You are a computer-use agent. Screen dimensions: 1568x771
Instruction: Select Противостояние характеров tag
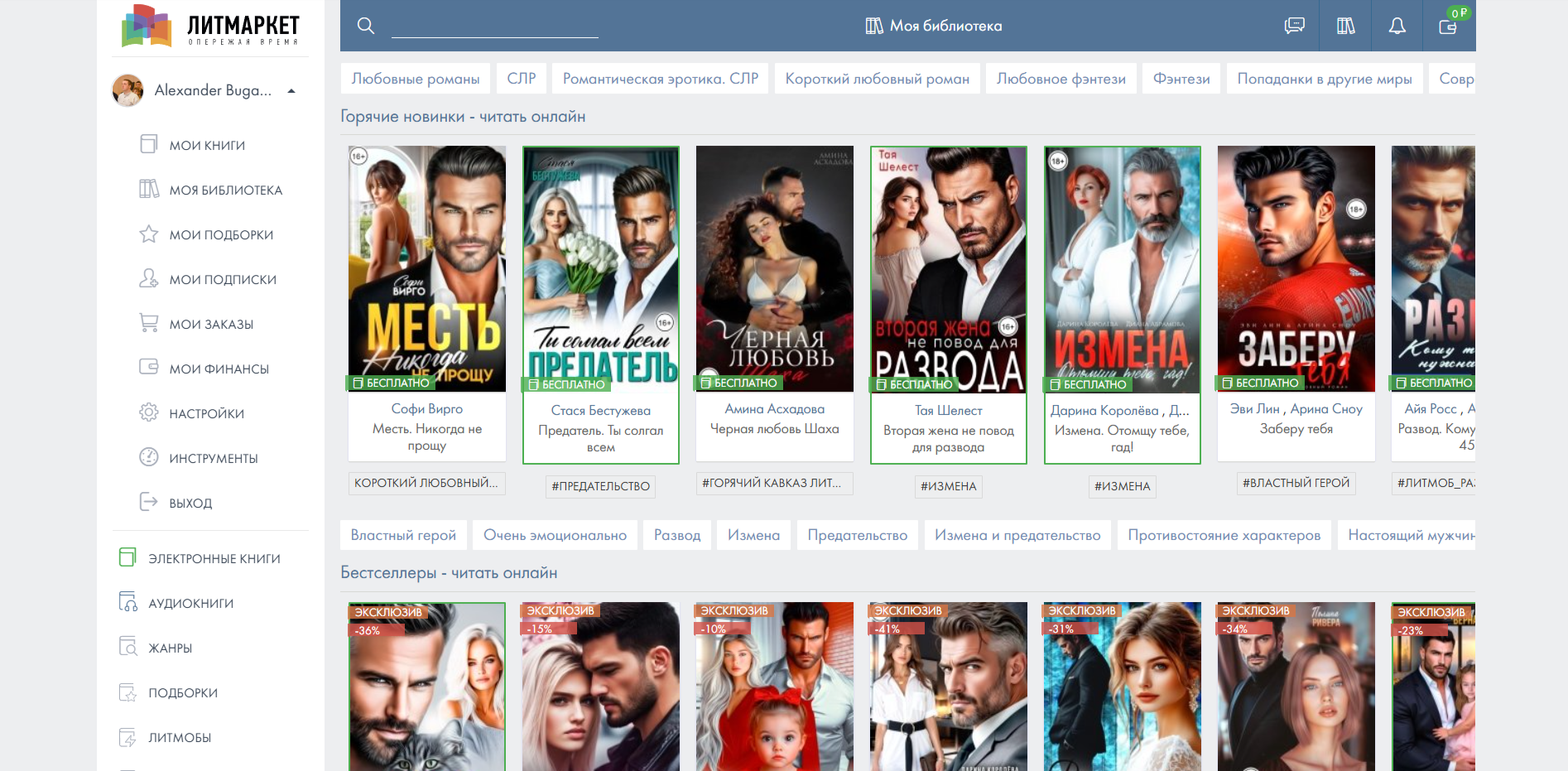(x=1224, y=535)
